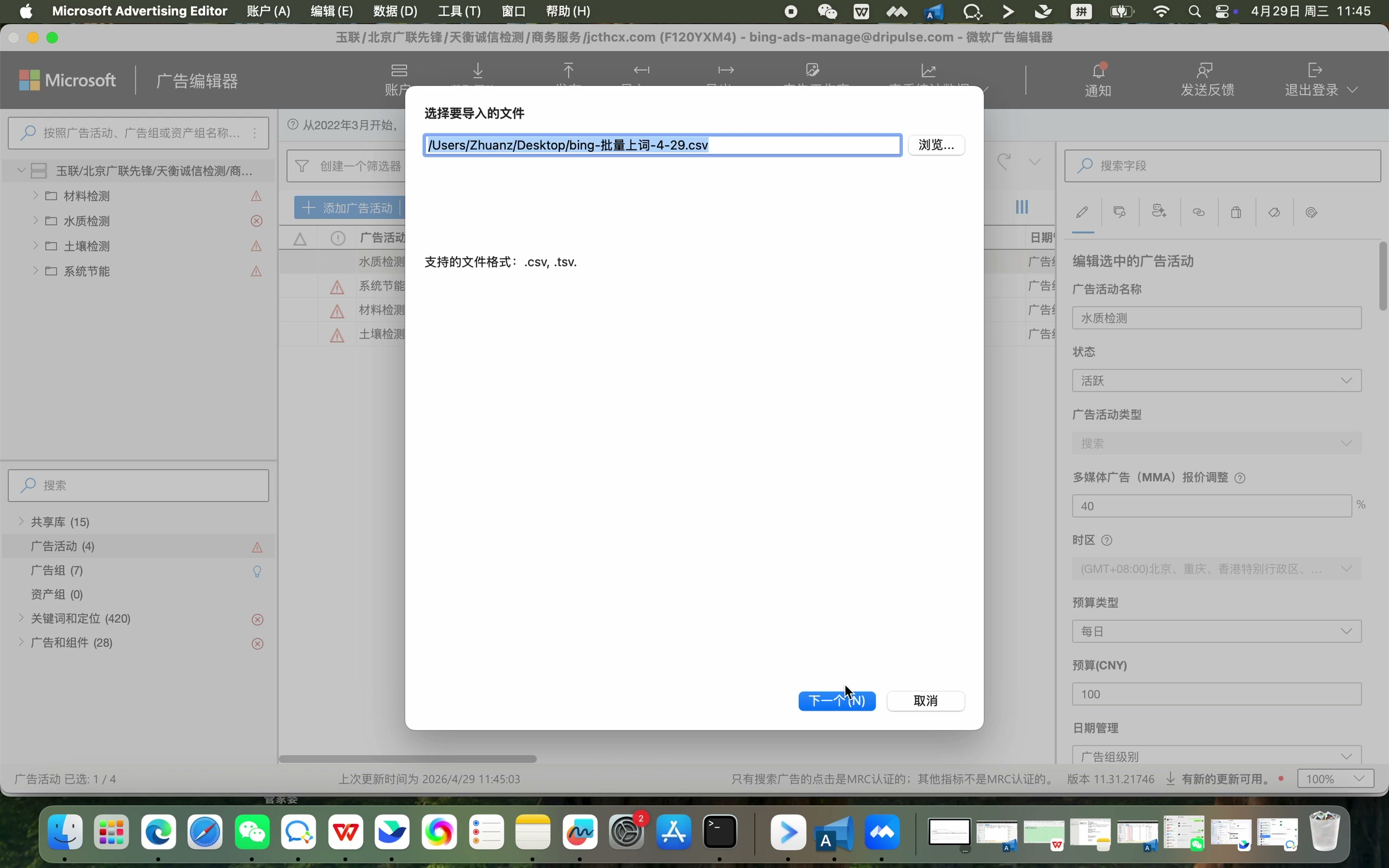The width and height of the screenshot is (1389, 868).
Task: Open the 数据 (D) menu
Action: tap(395, 11)
